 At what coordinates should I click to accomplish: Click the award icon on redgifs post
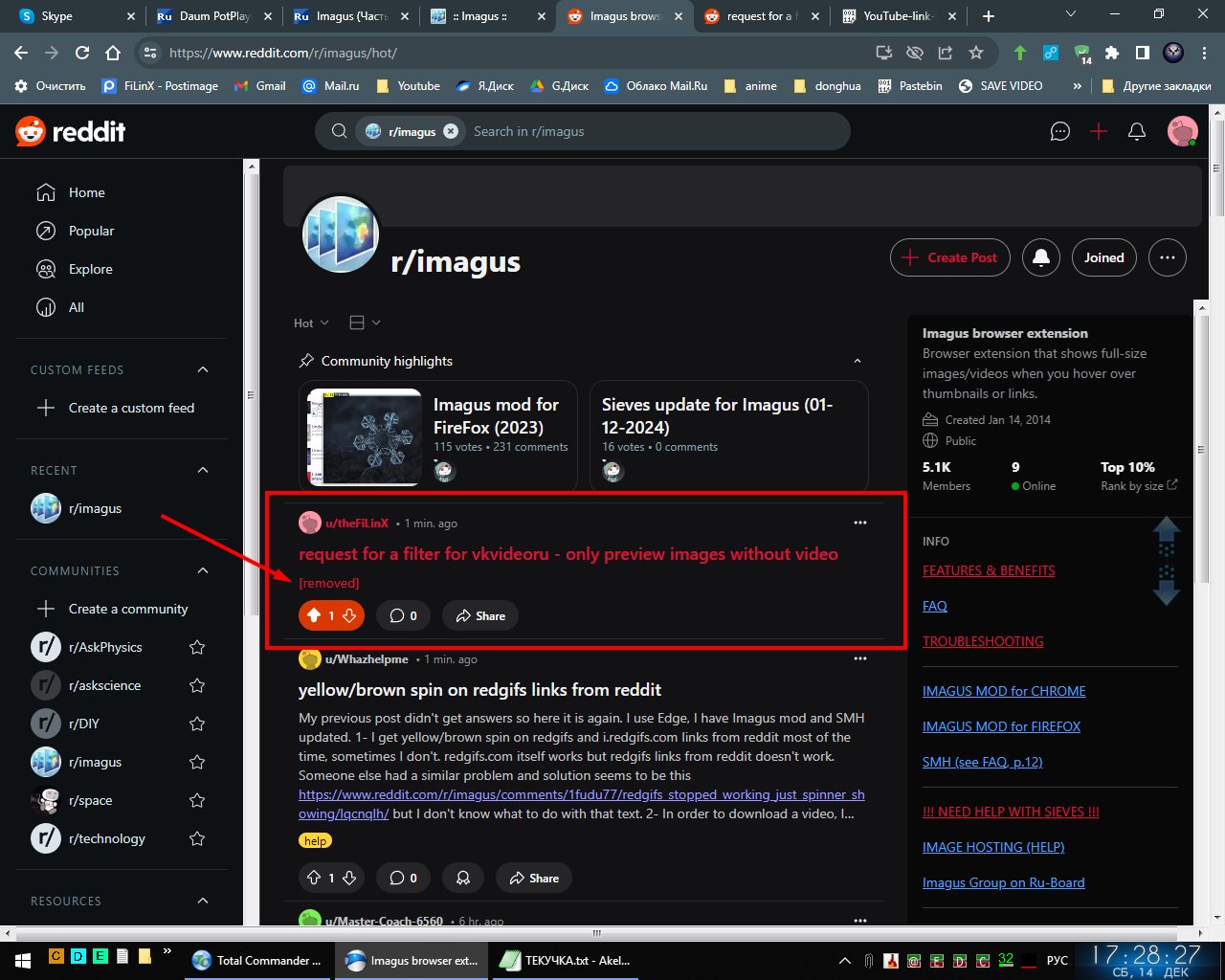tap(463, 878)
